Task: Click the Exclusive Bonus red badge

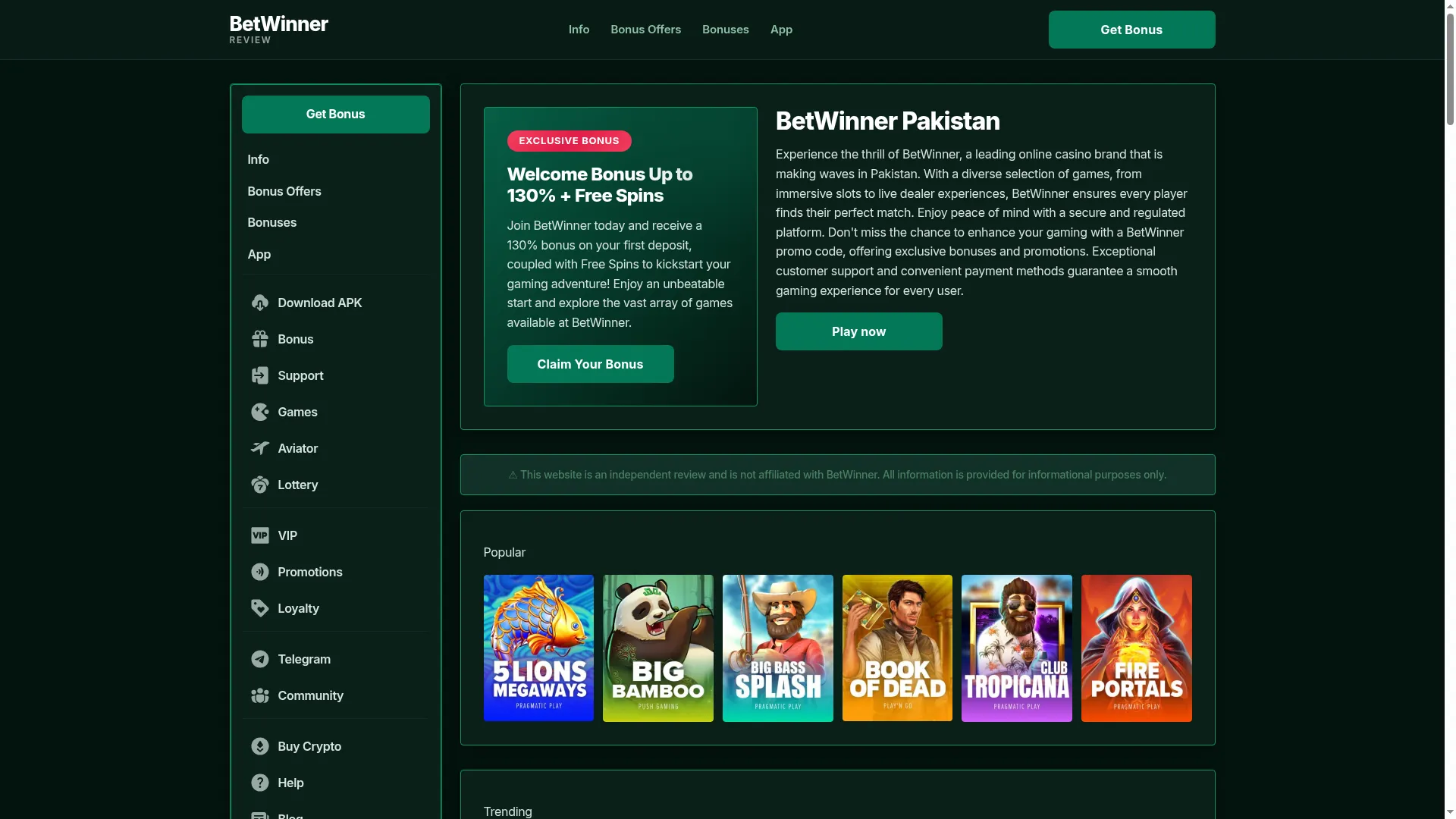Action: pos(569,141)
